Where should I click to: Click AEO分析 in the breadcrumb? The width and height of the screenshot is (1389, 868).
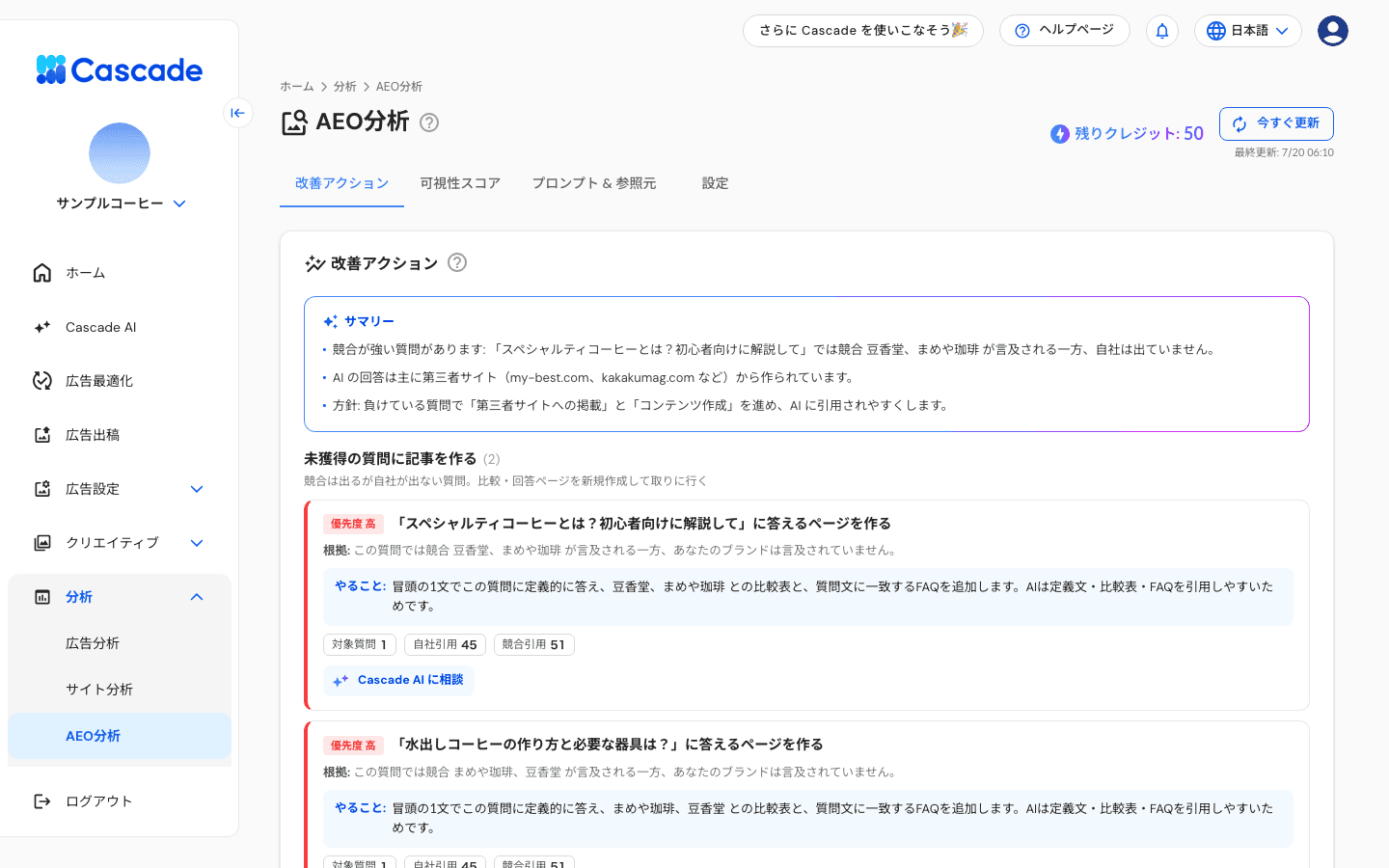pyautogui.click(x=399, y=87)
